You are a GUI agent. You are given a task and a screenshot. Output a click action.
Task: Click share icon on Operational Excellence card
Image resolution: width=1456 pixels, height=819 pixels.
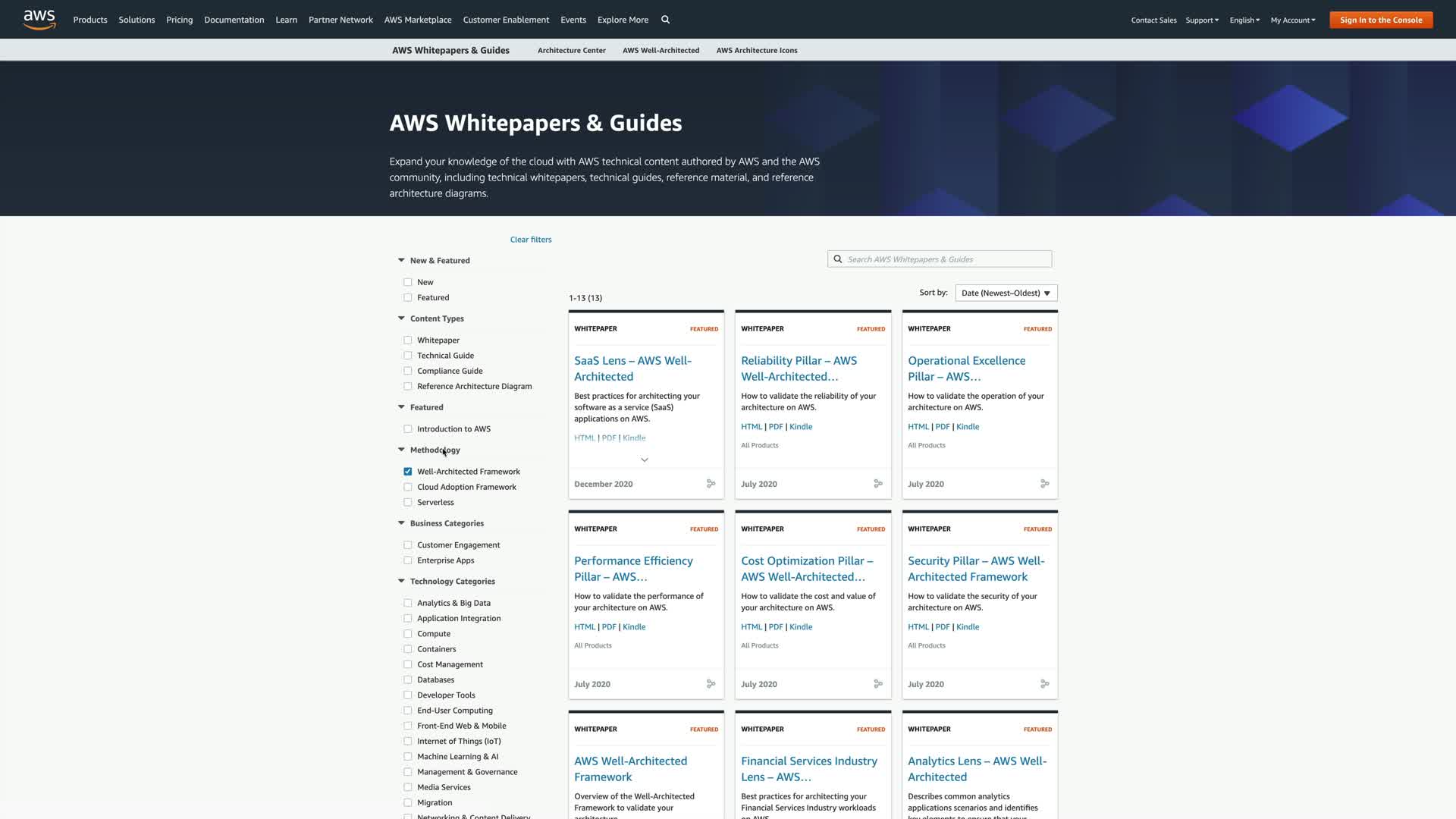pos(1044,484)
